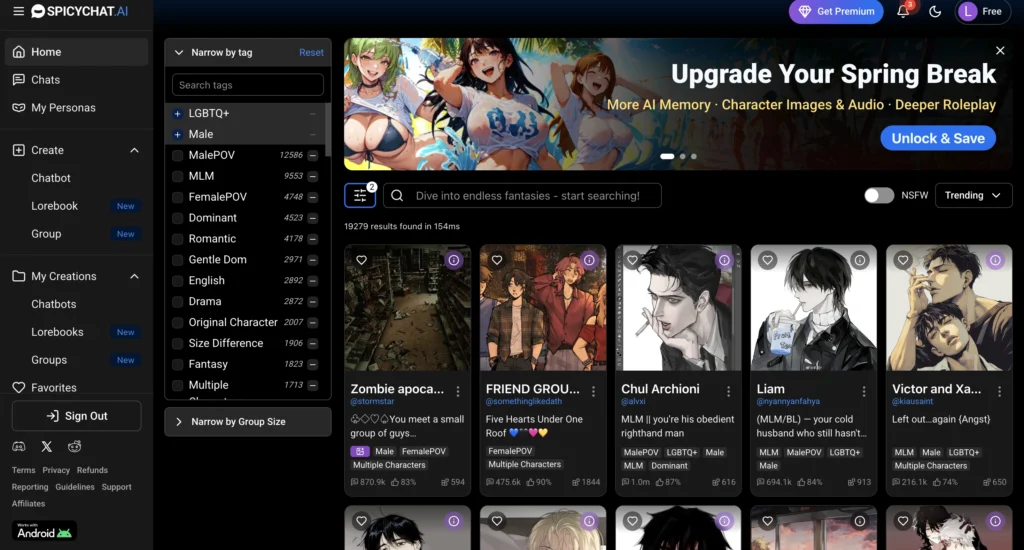Collapse the My Creations section
Screen dimensions: 1024x550
point(135,276)
